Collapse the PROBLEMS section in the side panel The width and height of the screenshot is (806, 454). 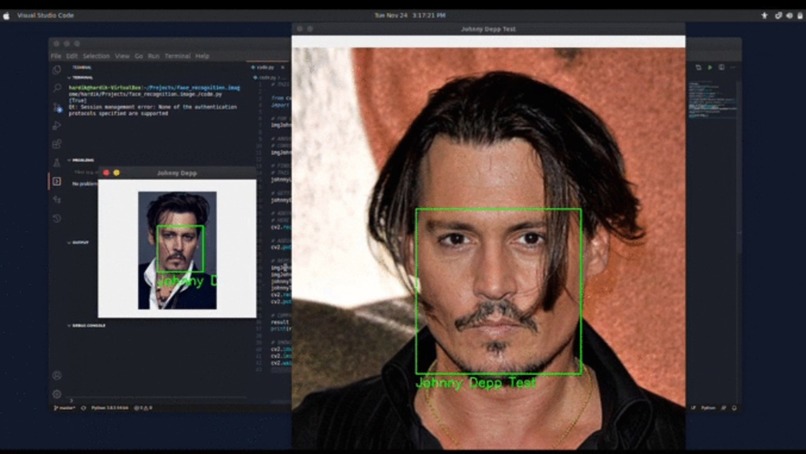[x=80, y=160]
